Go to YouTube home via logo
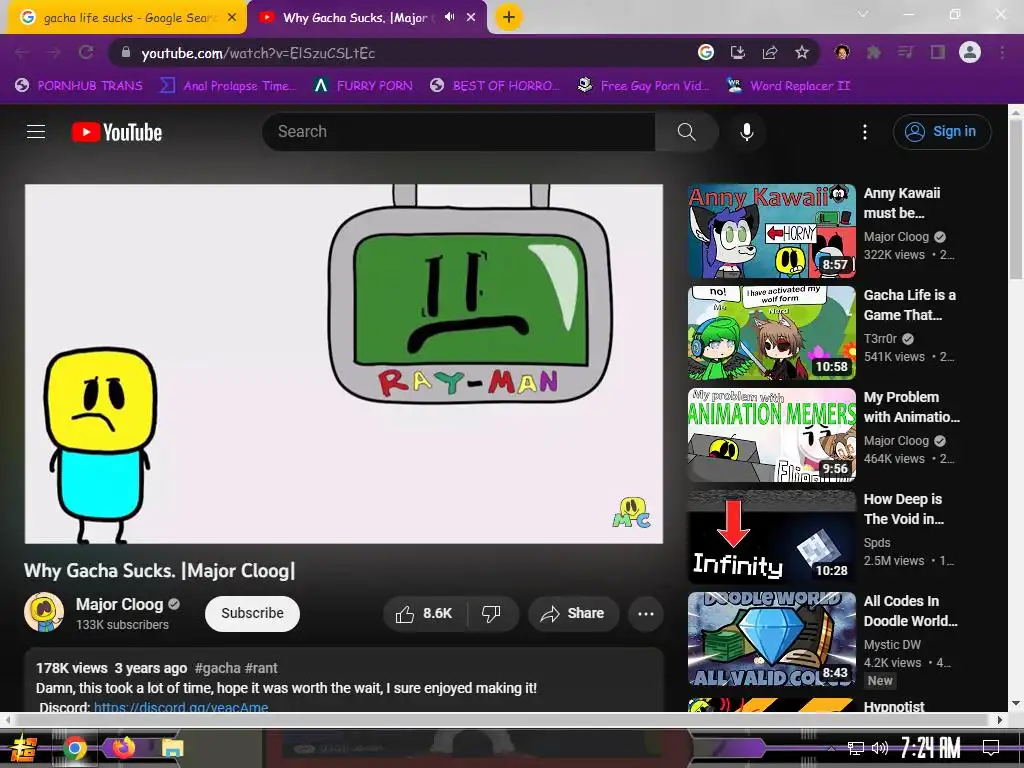Viewport: 1024px width, 768px height. 117,132
